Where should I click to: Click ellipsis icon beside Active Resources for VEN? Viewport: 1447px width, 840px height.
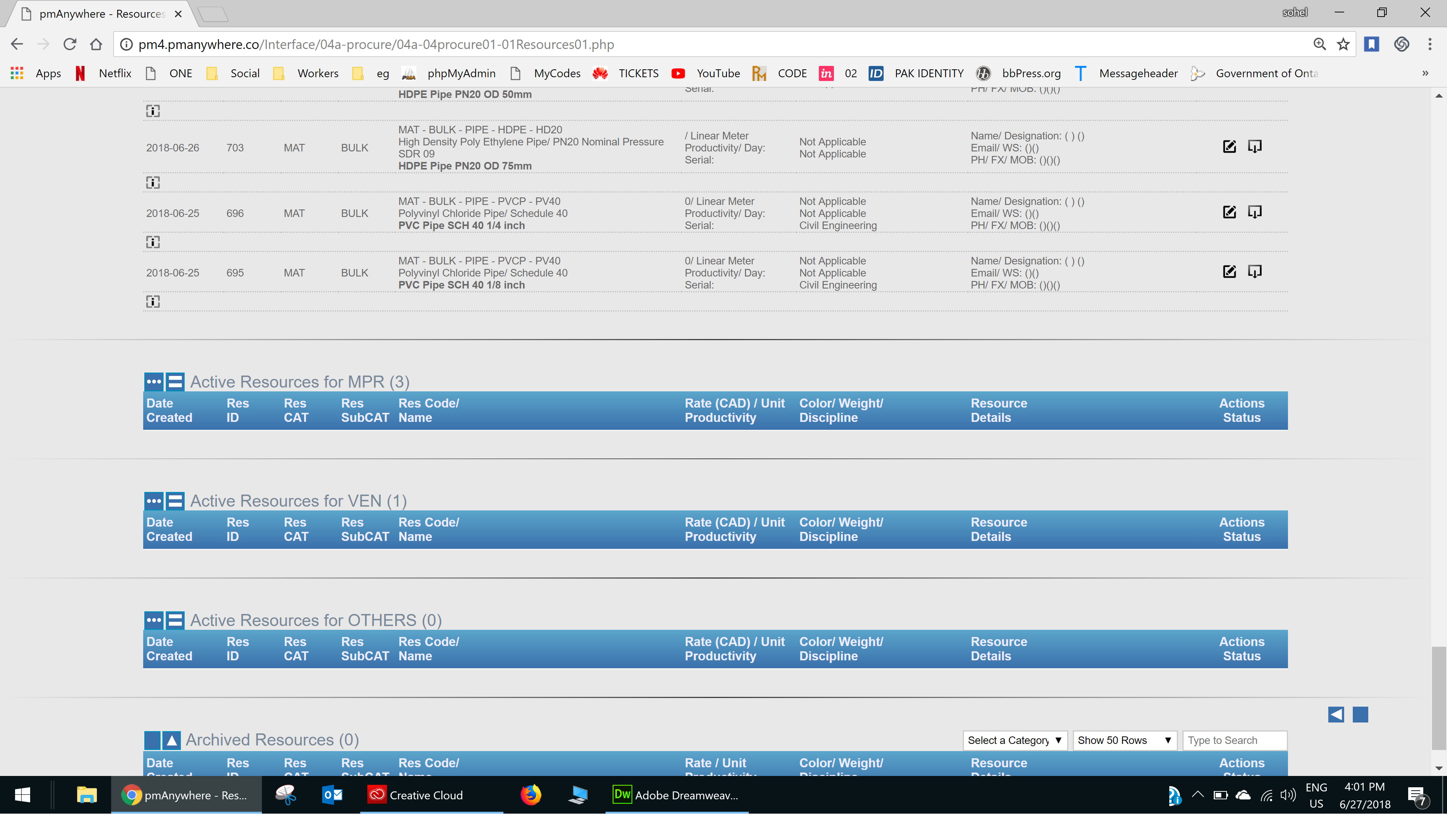click(x=154, y=501)
